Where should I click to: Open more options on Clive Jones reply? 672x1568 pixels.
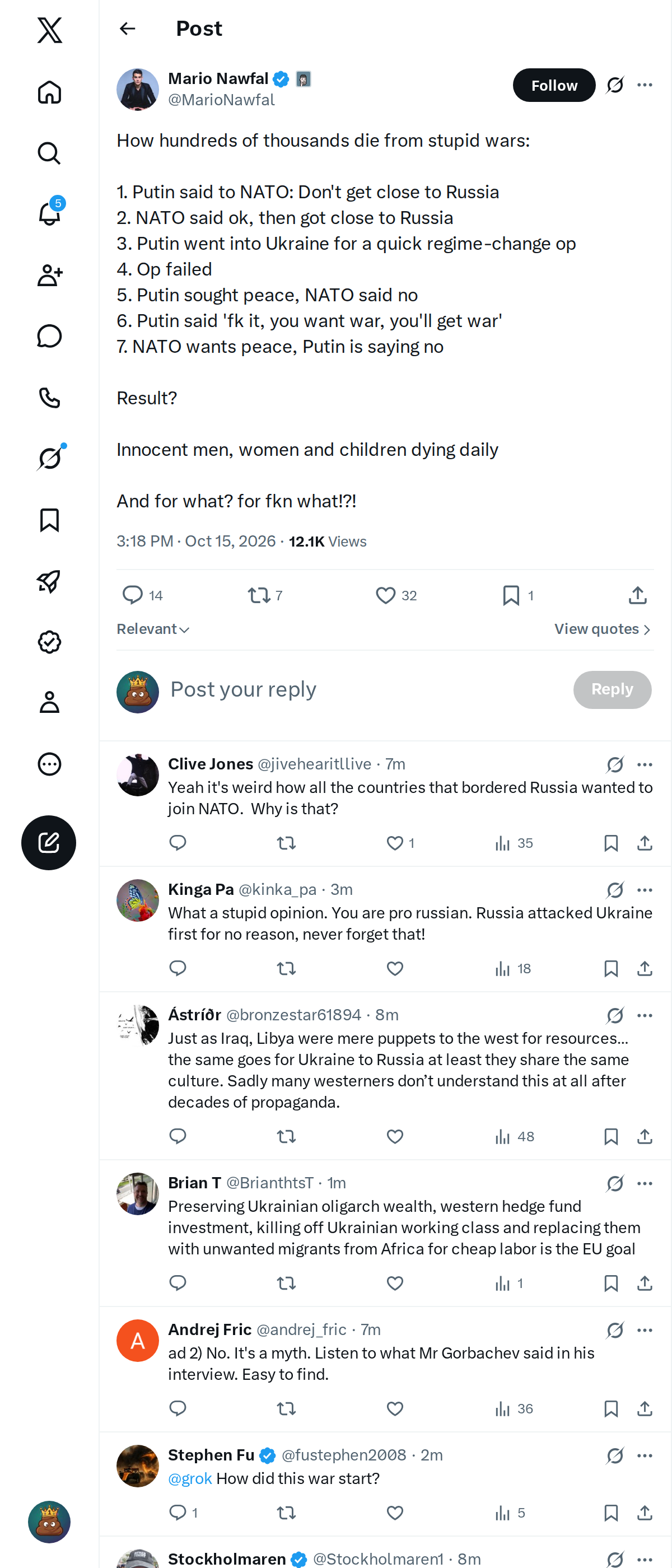pos(645,764)
